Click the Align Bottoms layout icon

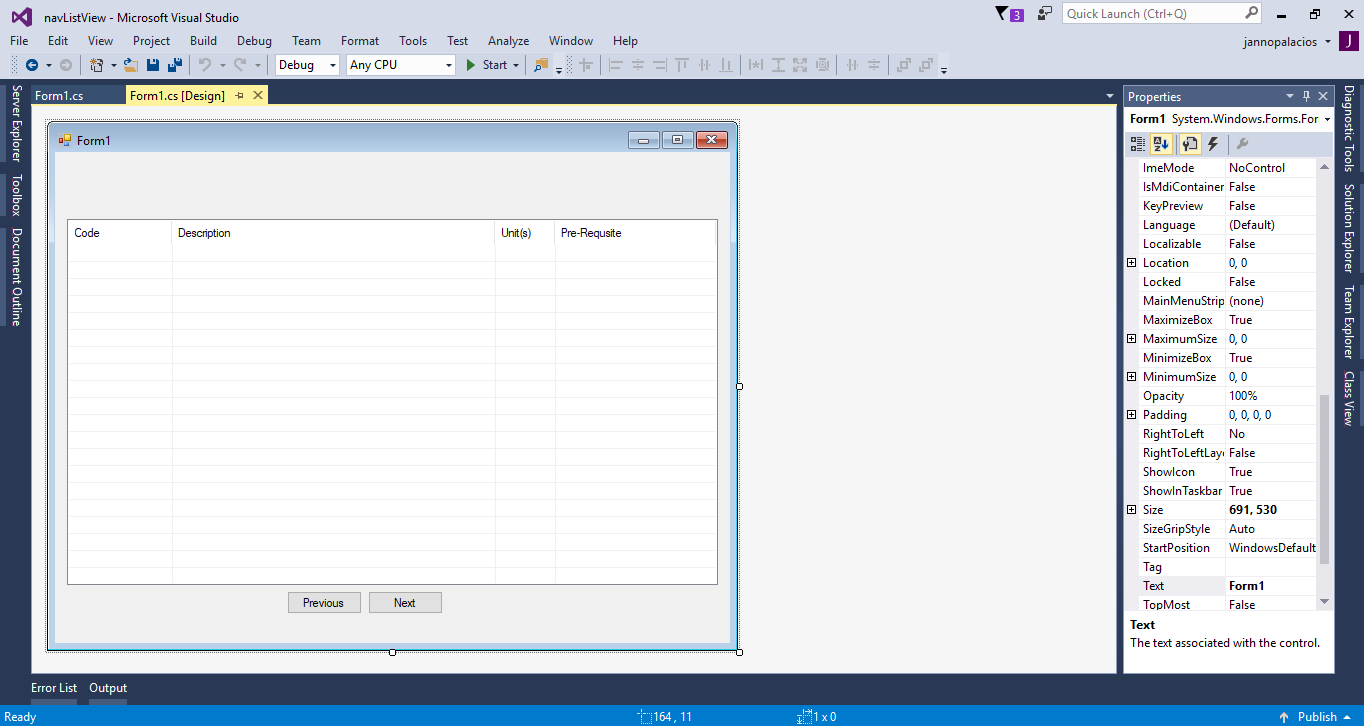(726, 65)
